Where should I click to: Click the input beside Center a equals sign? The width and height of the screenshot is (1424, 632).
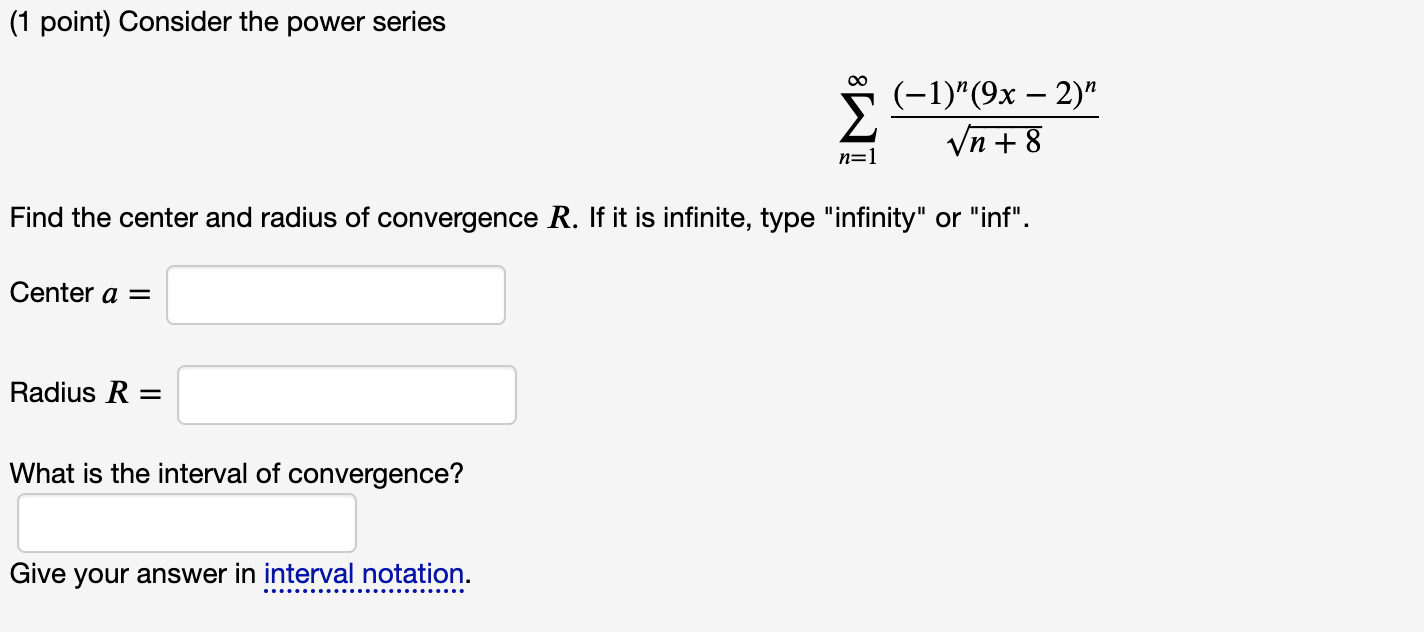[335, 294]
